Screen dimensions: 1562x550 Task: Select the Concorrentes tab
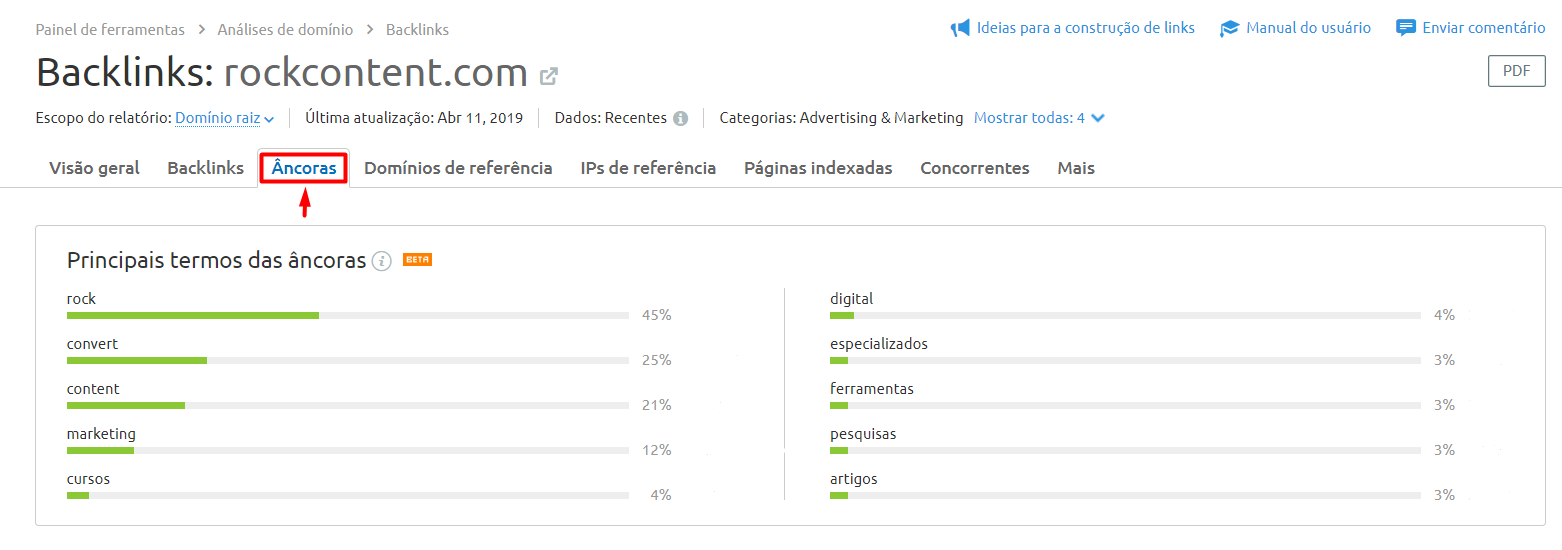[x=975, y=168]
